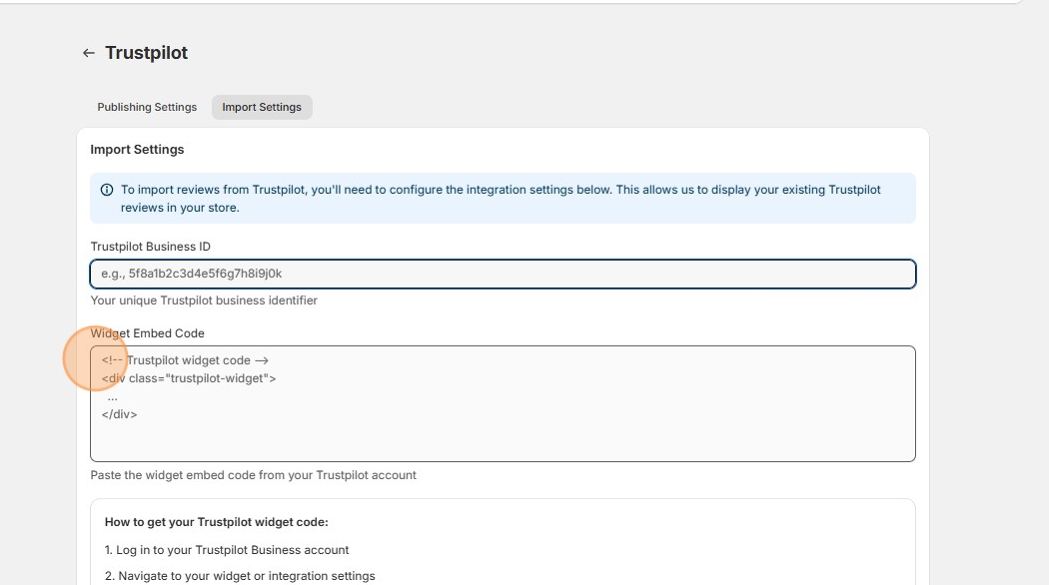Click step 2 'Navigate to your widget or integration settings'
The width and height of the screenshot is (1049, 585).
pos(240,576)
